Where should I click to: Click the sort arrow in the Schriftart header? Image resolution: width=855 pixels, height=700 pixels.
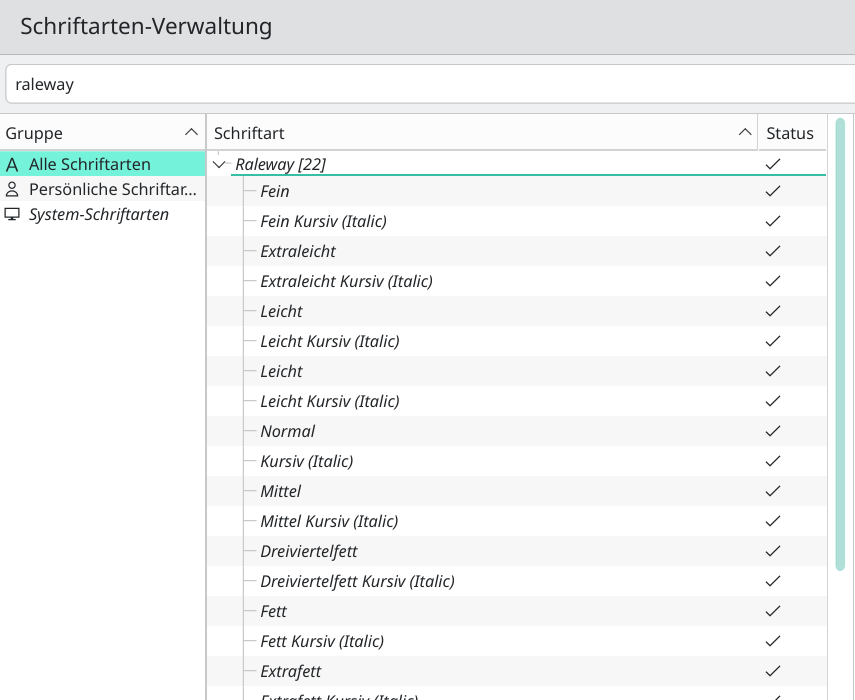click(745, 132)
